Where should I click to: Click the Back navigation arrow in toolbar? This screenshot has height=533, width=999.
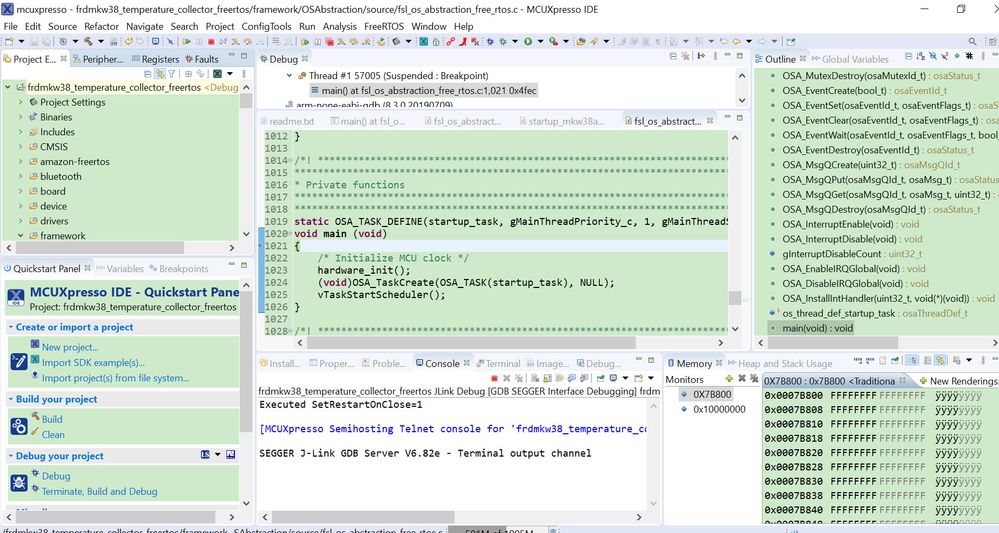[x=736, y=41]
